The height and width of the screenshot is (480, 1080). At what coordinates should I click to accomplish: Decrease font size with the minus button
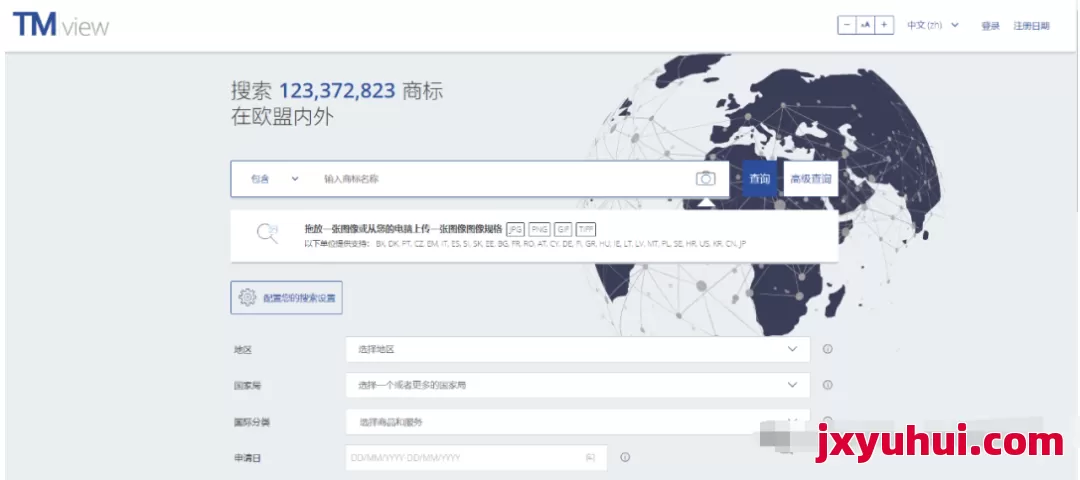coord(847,25)
